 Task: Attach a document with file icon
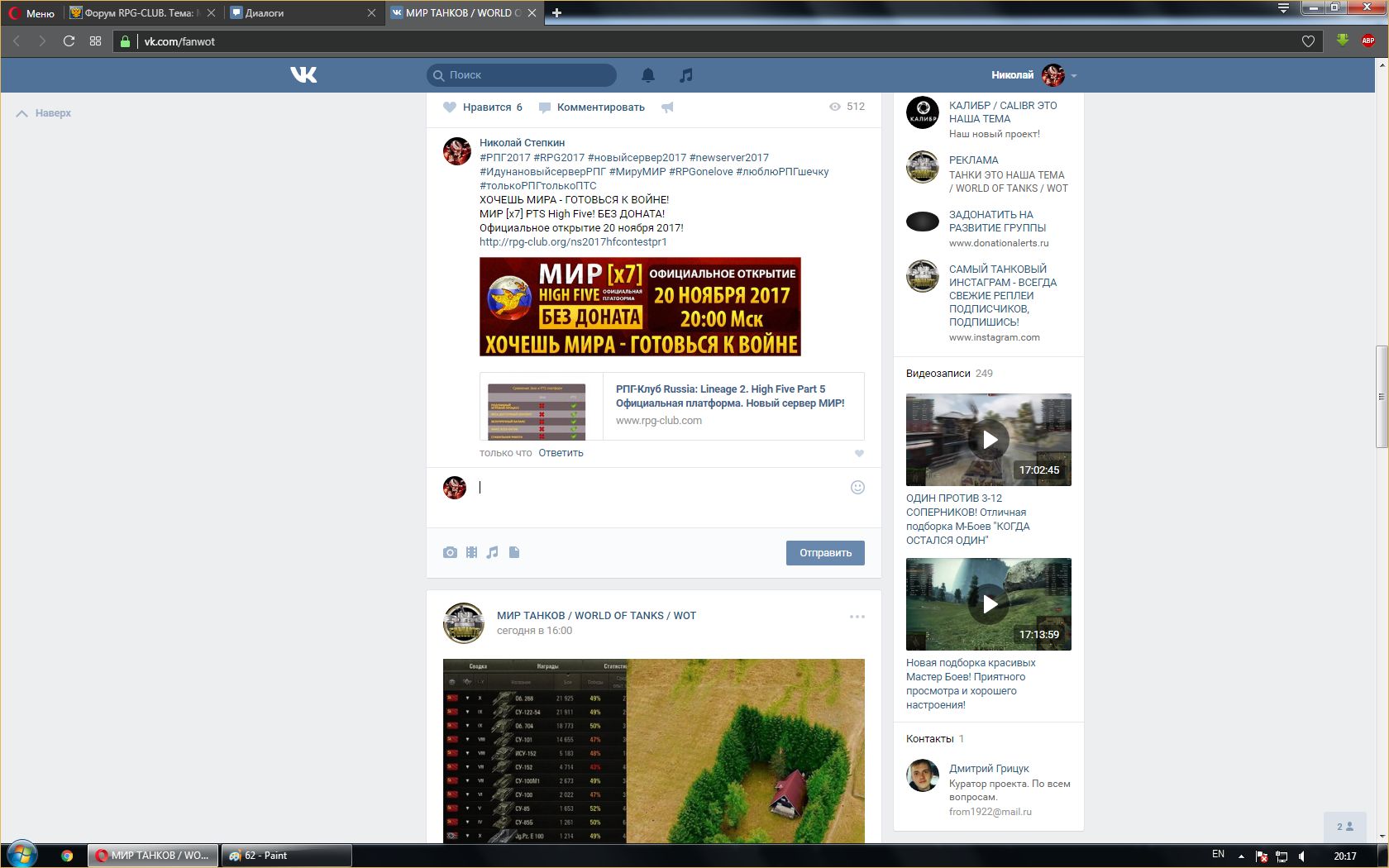coord(514,552)
